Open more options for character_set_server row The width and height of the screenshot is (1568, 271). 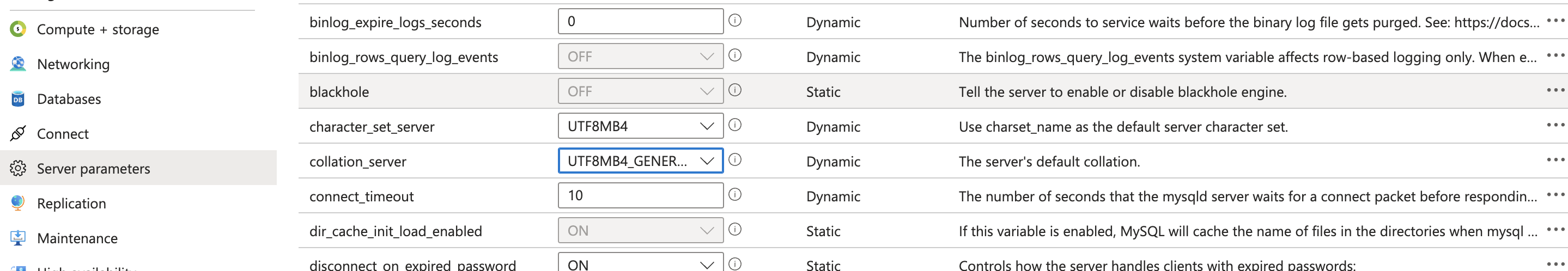(x=1555, y=125)
